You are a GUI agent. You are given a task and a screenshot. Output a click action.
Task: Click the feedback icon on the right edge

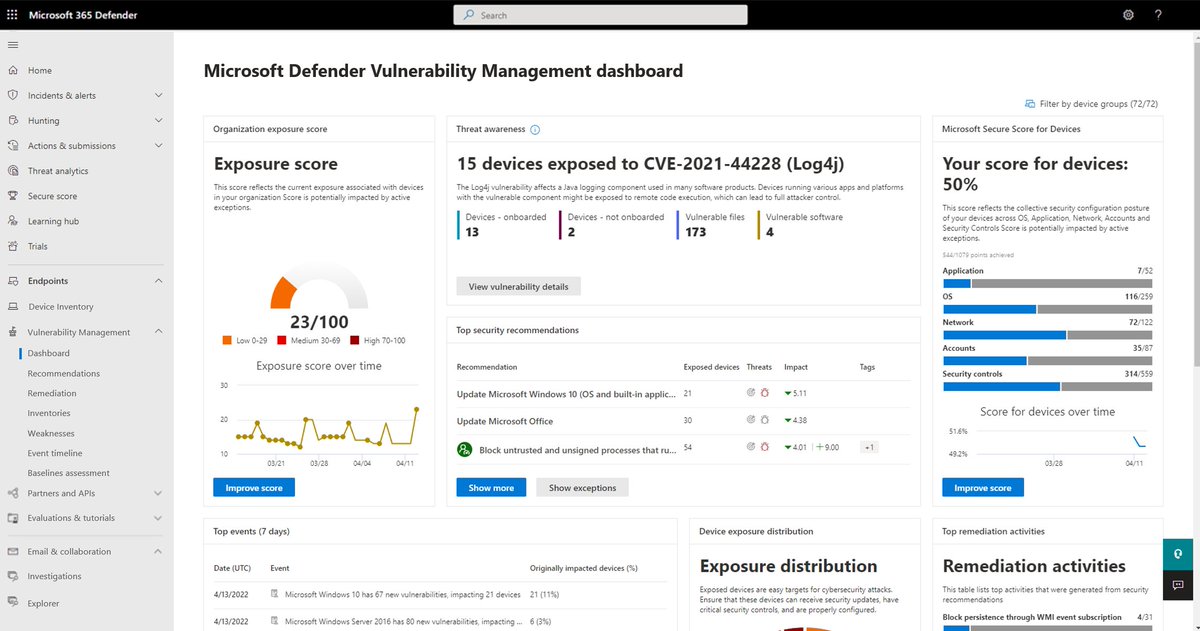pos(1178,586)
